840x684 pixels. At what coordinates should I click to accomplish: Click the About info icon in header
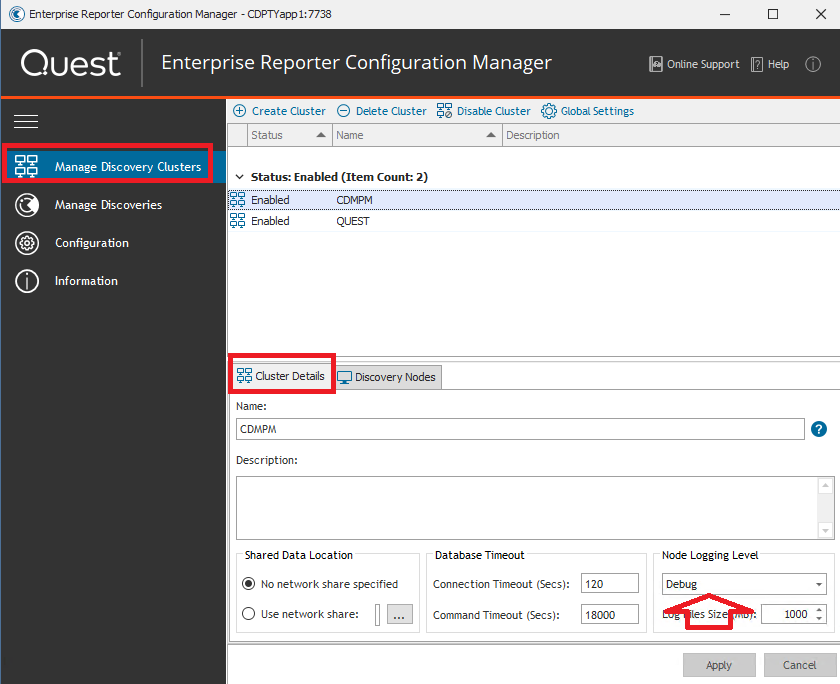point(813,64)
